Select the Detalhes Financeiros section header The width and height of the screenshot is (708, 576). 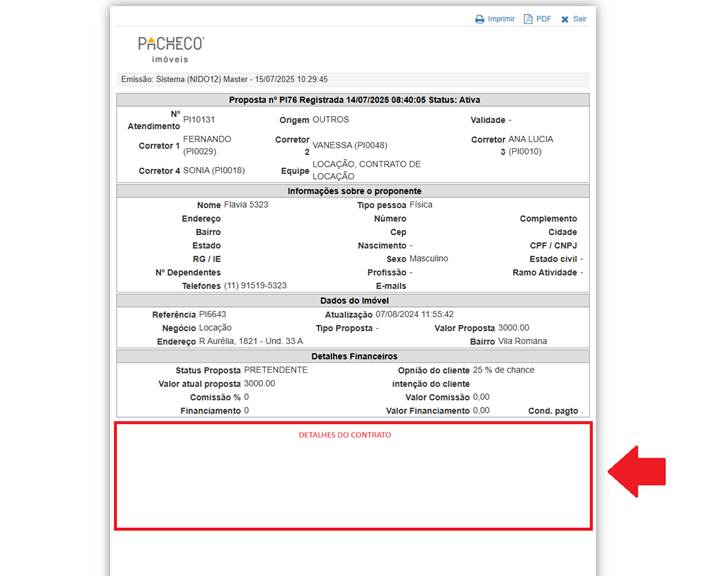tap(353, 356)
